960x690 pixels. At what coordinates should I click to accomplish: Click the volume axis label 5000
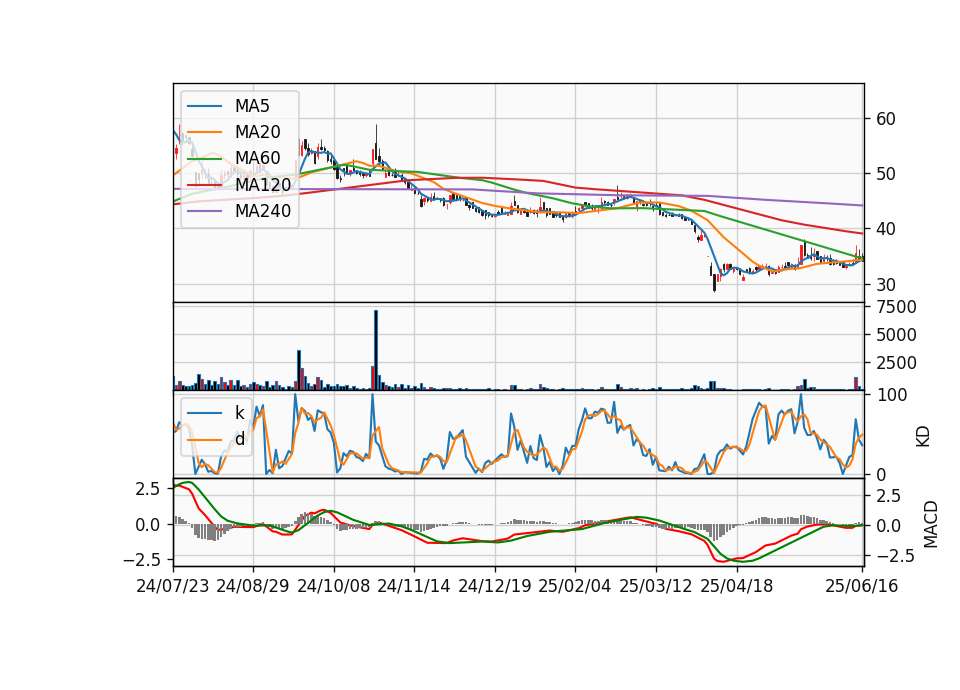[x=896, y=335]
